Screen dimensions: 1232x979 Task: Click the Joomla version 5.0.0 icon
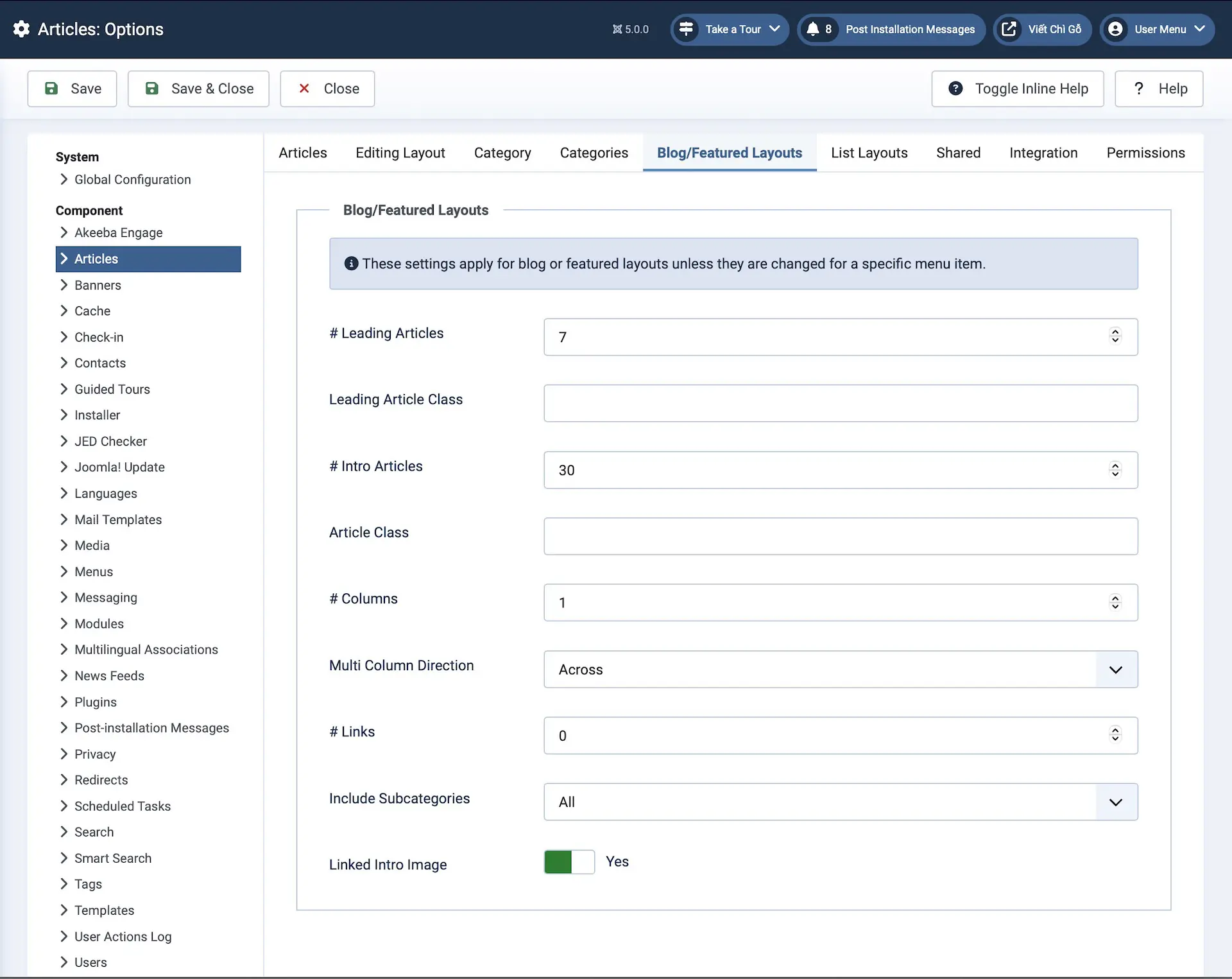click(x=617, y=30)
